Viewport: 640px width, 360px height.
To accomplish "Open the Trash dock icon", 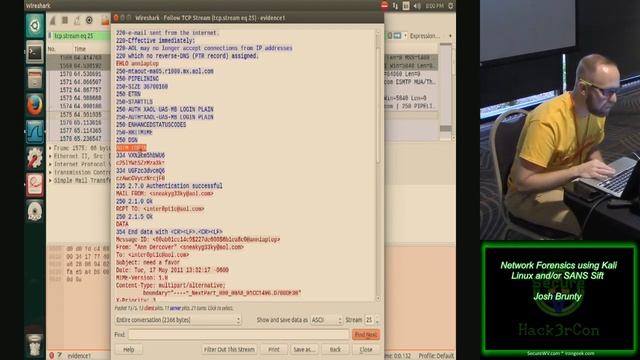I will [35, 344].
